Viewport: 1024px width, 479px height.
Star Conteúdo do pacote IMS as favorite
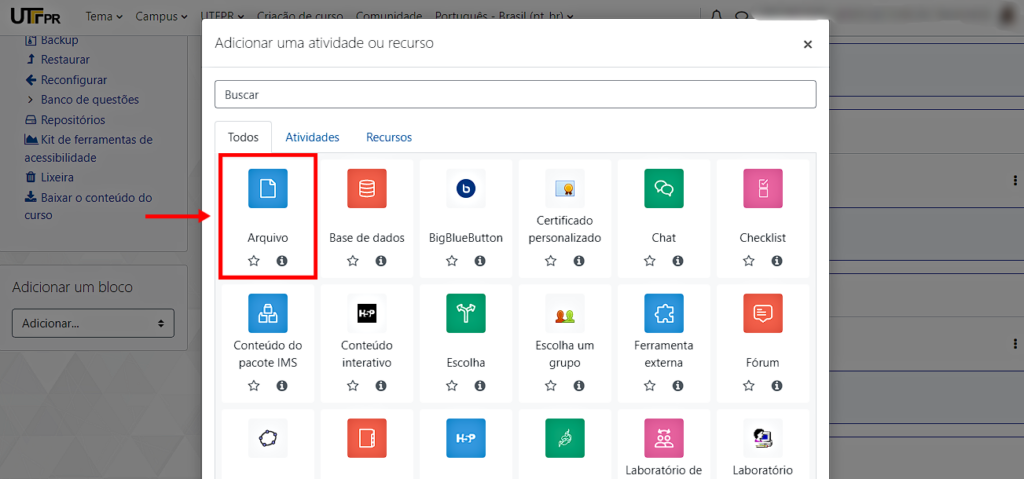pos(254,386)
